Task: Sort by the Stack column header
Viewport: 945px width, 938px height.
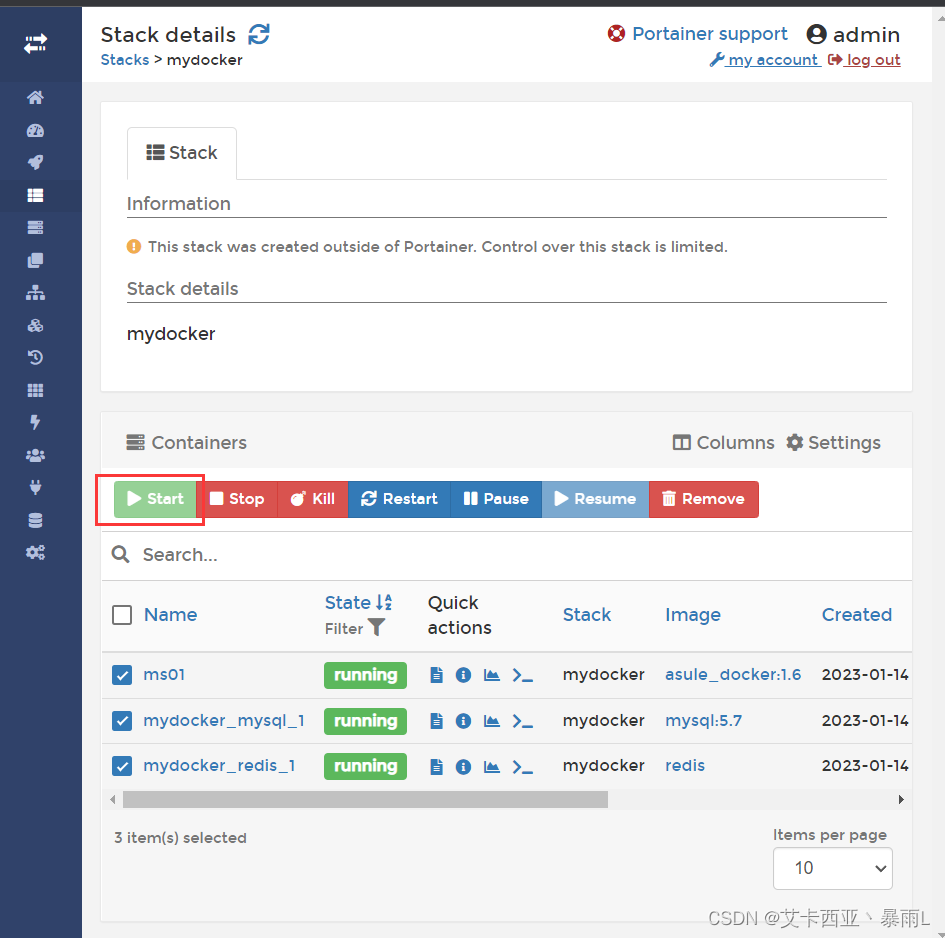Action: point(586,615)
